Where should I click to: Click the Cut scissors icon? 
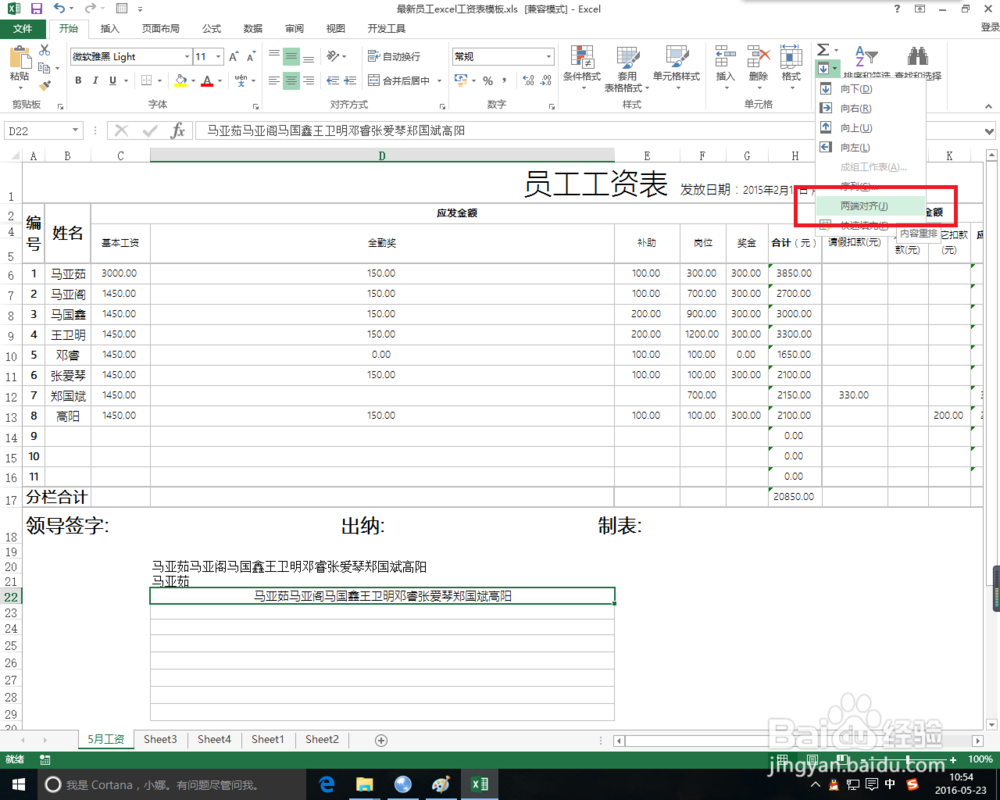click(45, 50)
